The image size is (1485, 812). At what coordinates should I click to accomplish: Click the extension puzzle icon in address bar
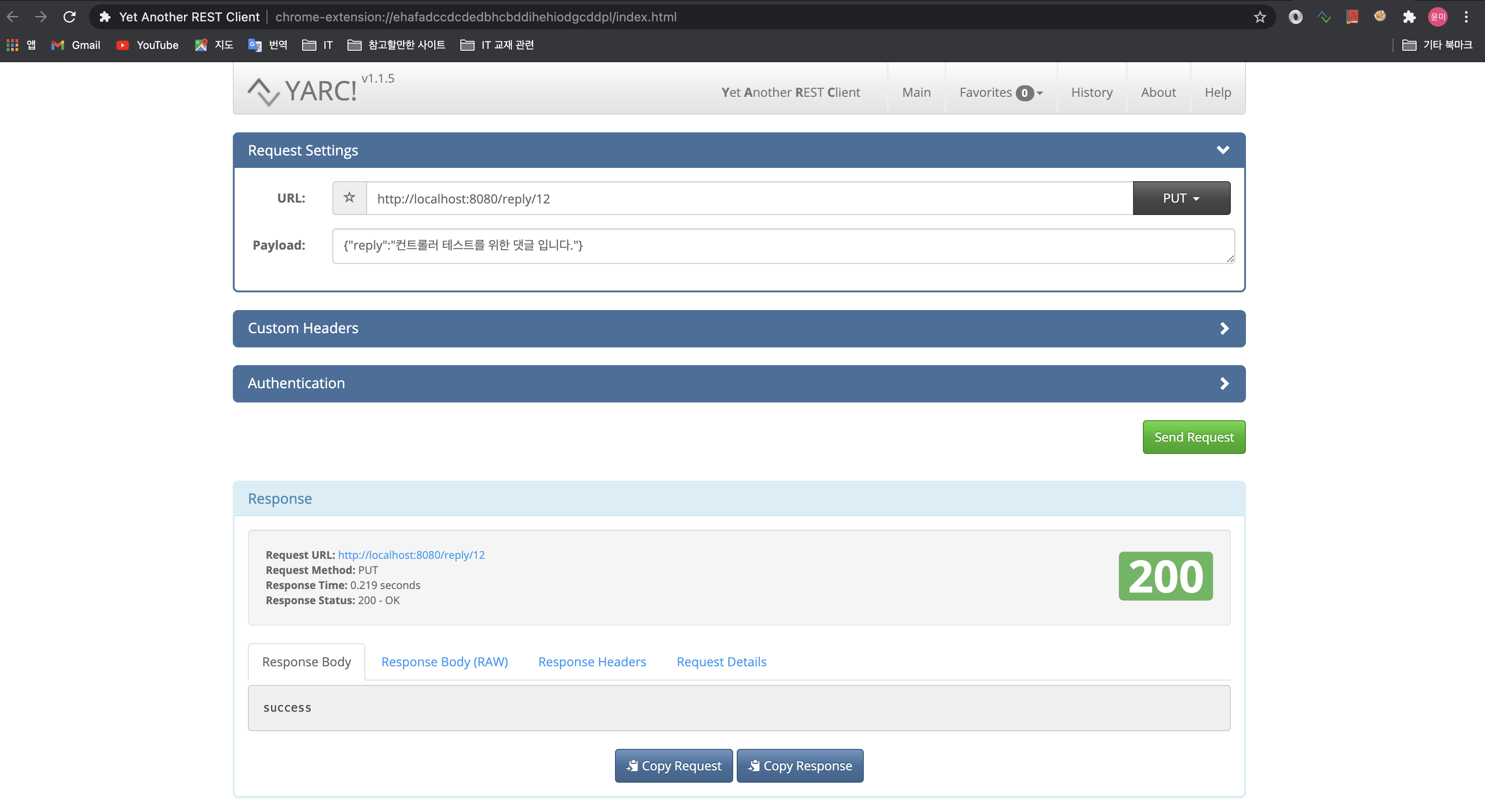pyautogui.click(x=104, y=17)
